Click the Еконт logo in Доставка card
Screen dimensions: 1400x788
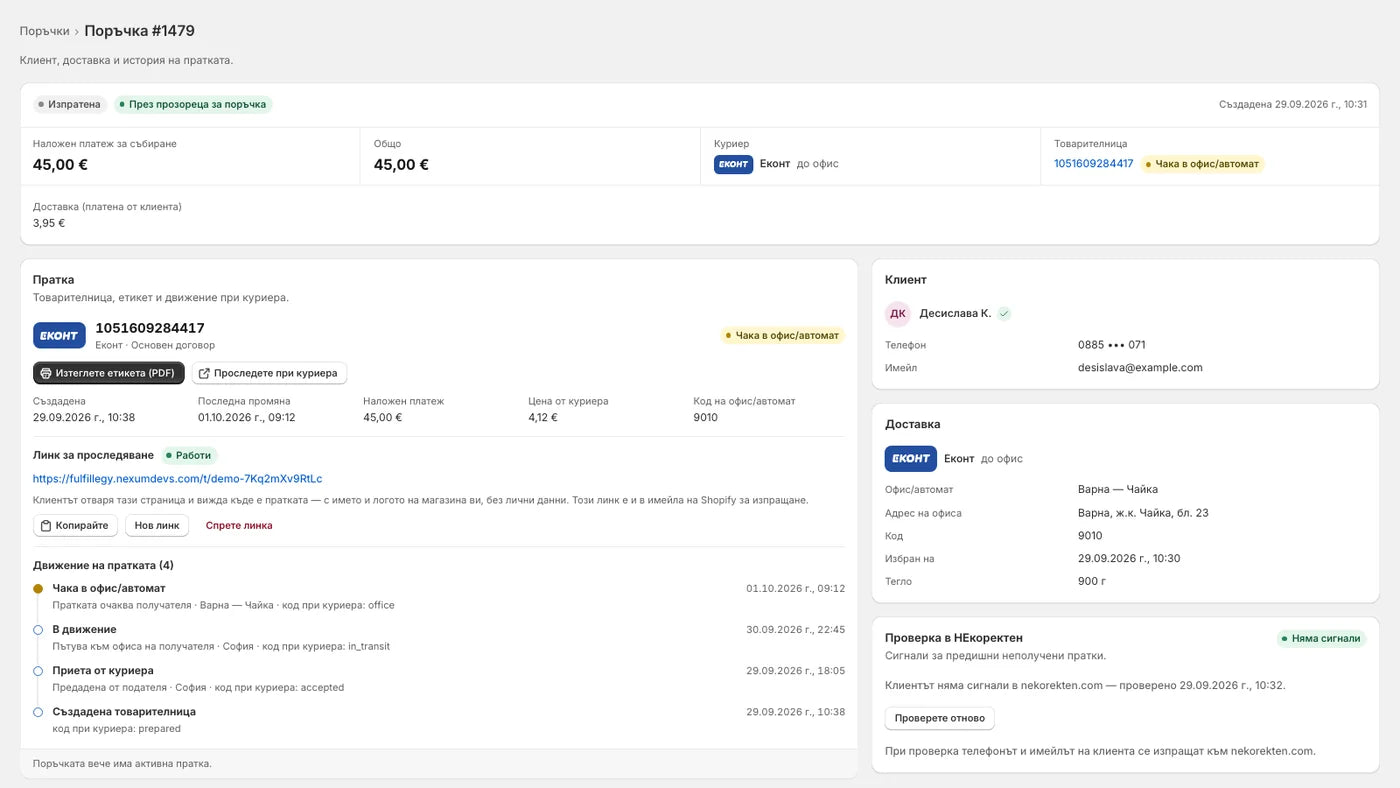(x=910, y=458)
